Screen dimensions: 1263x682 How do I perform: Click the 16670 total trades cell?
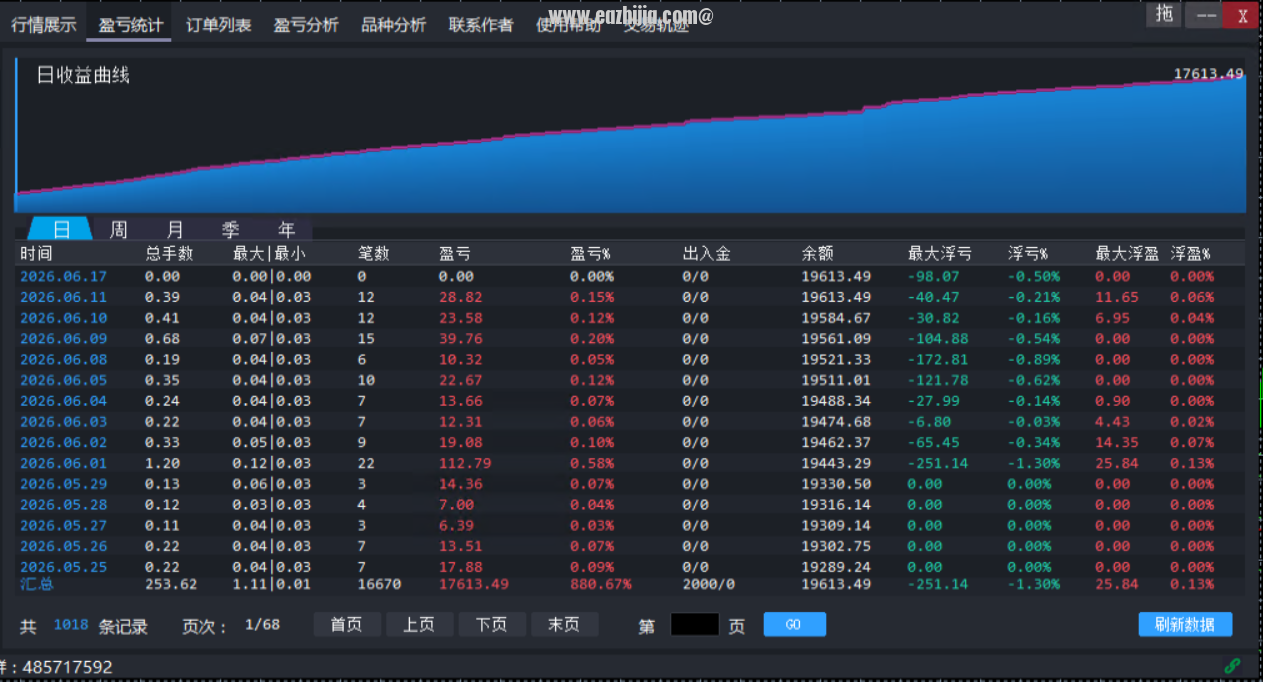(x=379, y=584)
